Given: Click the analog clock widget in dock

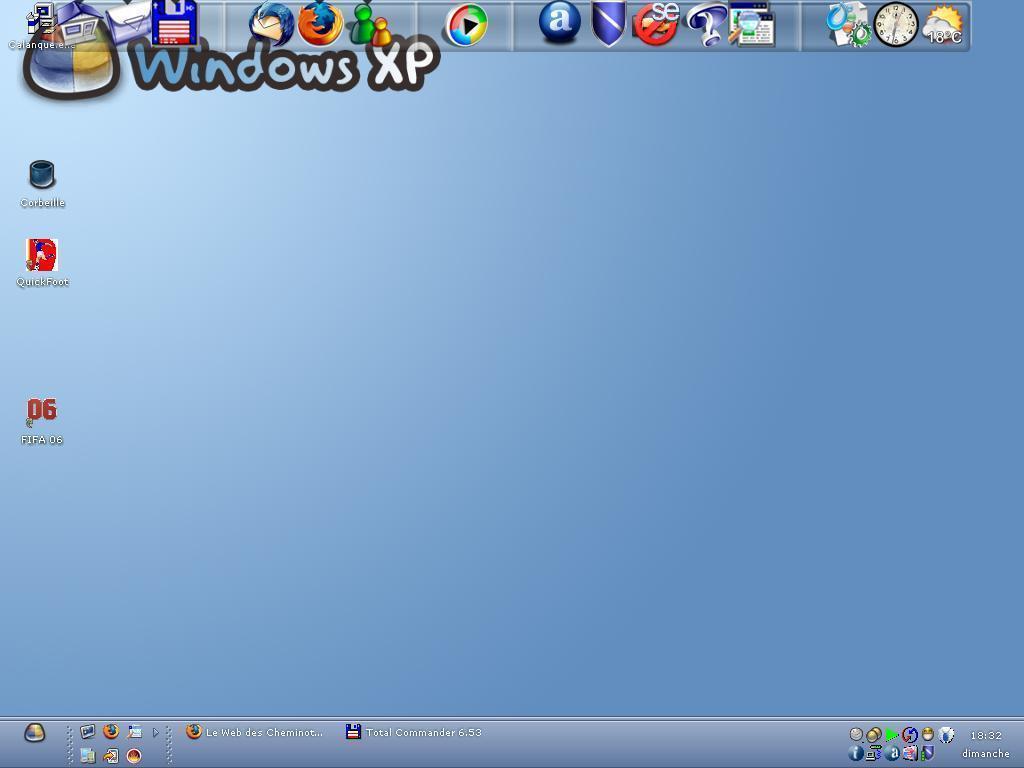Looking at the screenshot, I should click(x=895, y=25).
